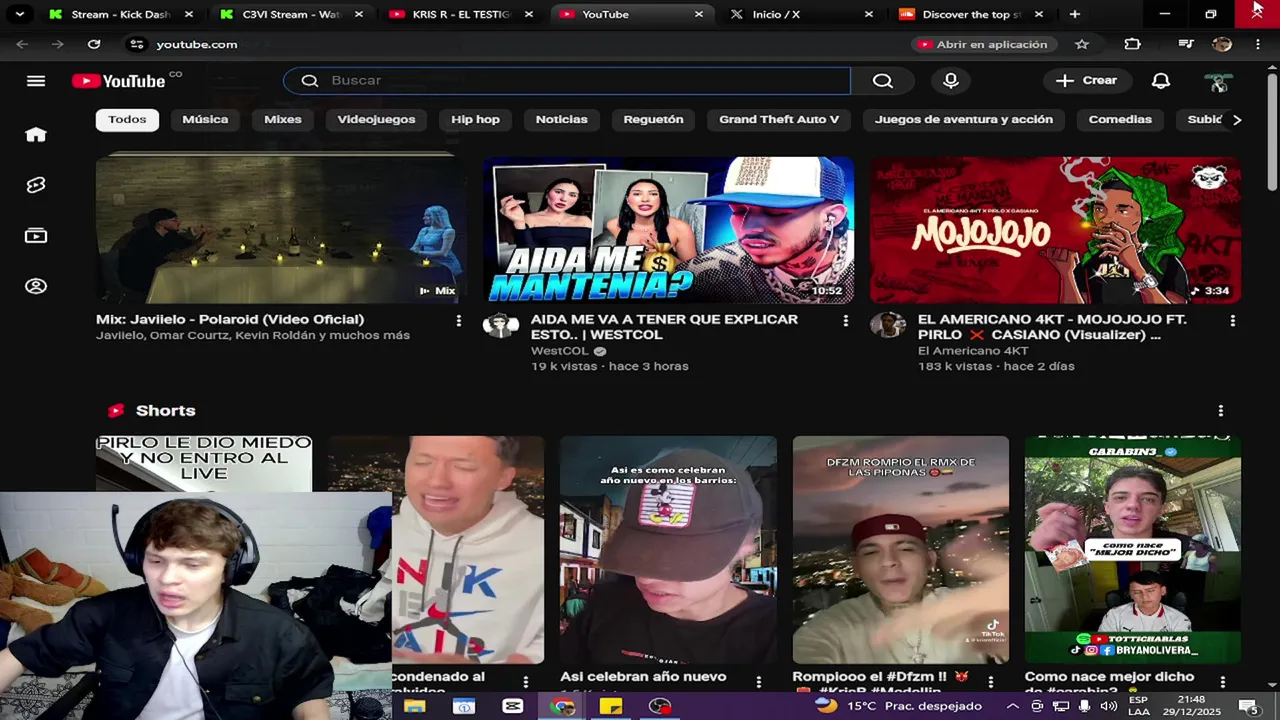Select the Hip hop filter chip
This screenshot has height=720, width=1280.
pyautogui.click(x=475, y=119)
